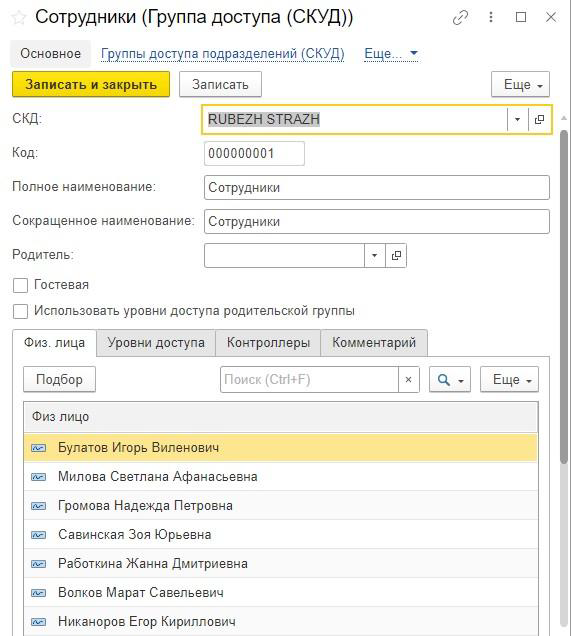Maximize the Сотрудники window

click(521, 17)
